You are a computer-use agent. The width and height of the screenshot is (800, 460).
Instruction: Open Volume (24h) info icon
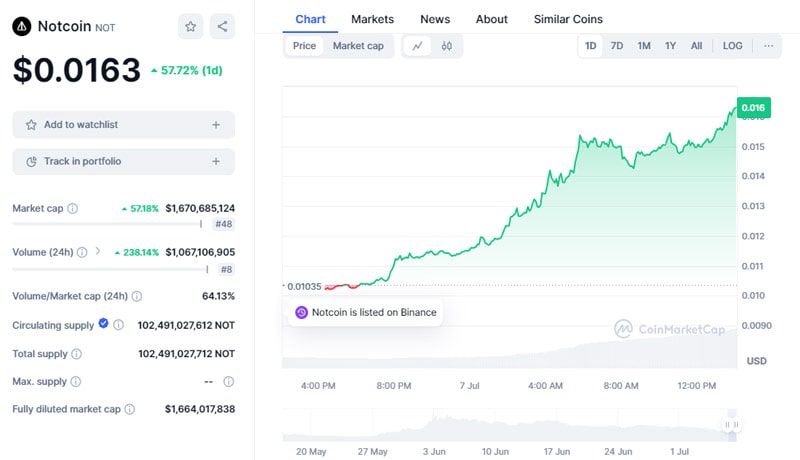click(82, 252)
